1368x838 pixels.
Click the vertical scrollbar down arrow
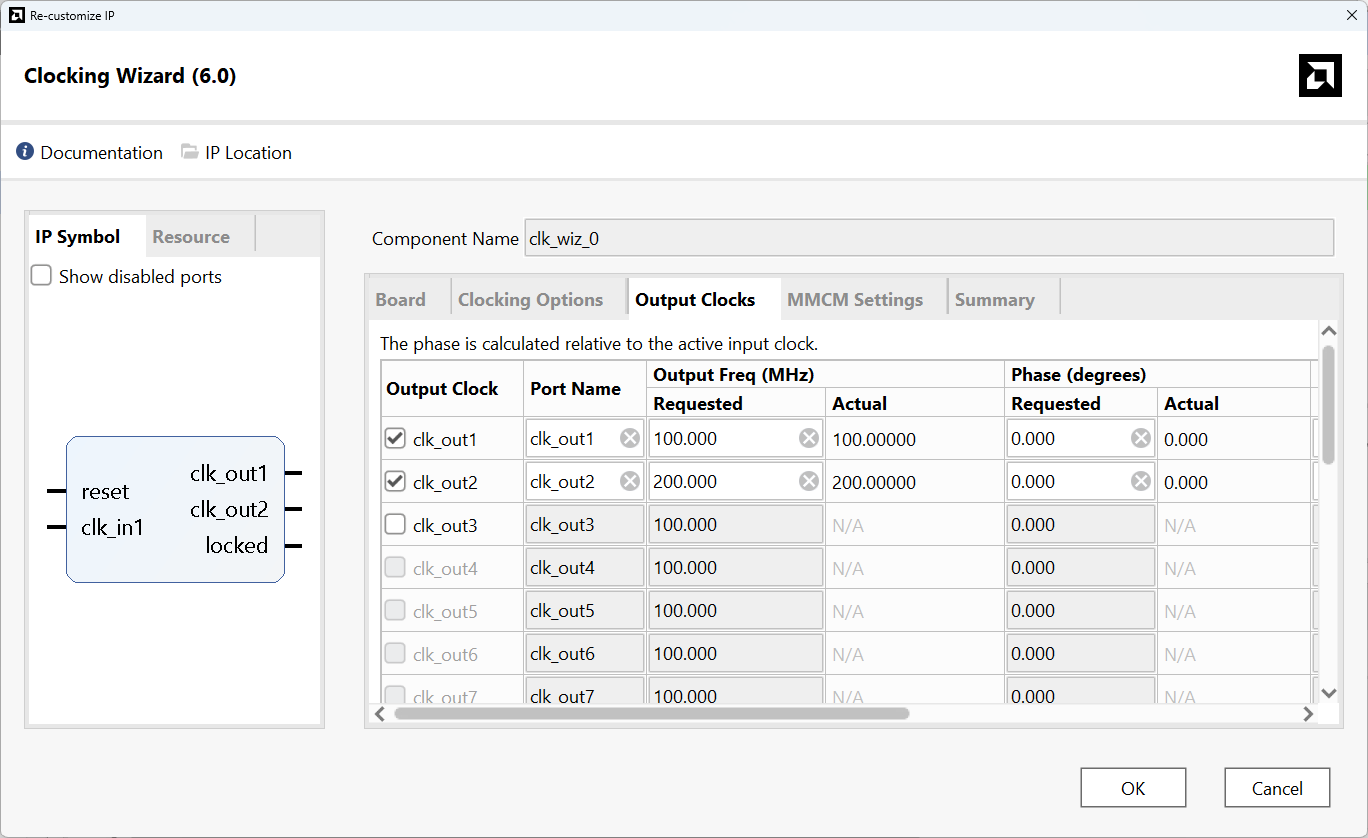pos(1328,693)
